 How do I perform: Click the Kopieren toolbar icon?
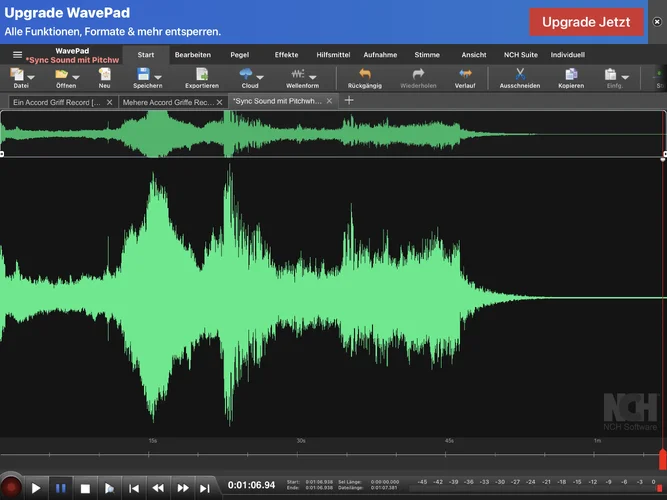click(x=571, y=74)
